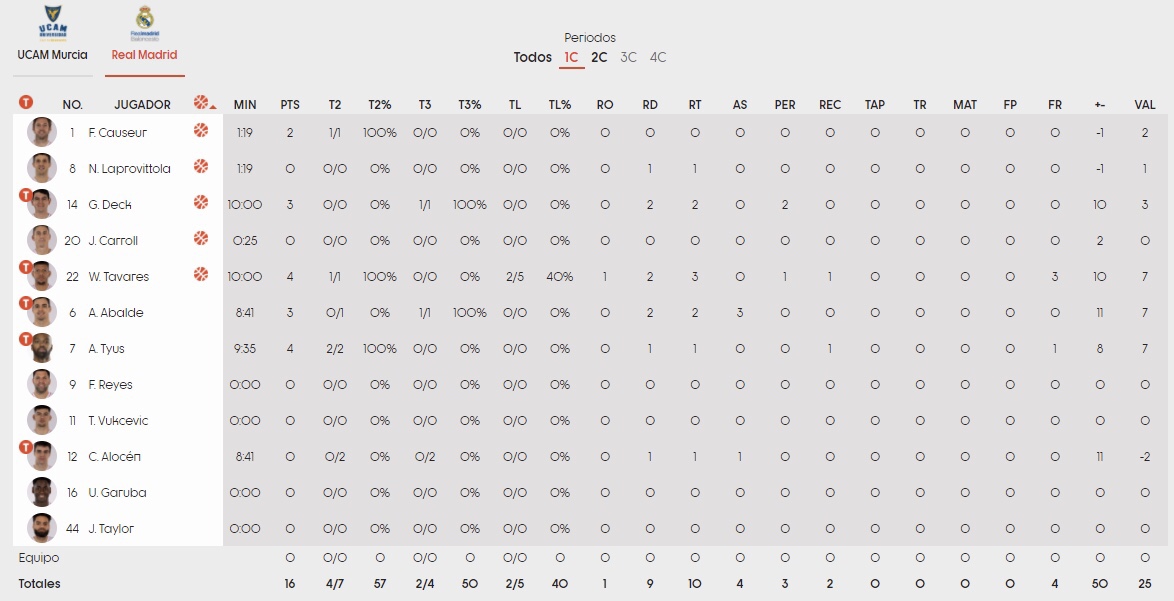Sort table by PTS column header
Screen dimensions: 1174x601
pyautogui.click(x=290, y=104)
